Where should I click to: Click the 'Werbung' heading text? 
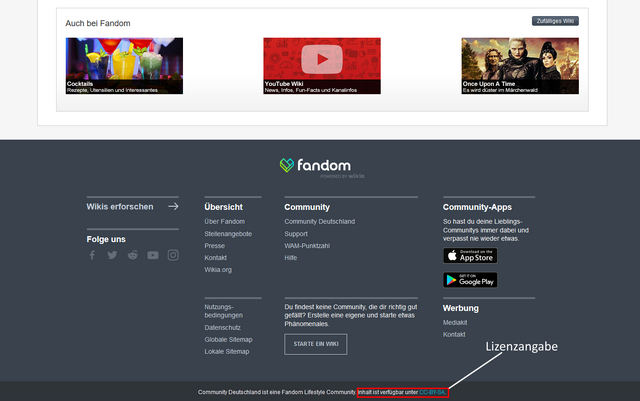click(461, 308)
